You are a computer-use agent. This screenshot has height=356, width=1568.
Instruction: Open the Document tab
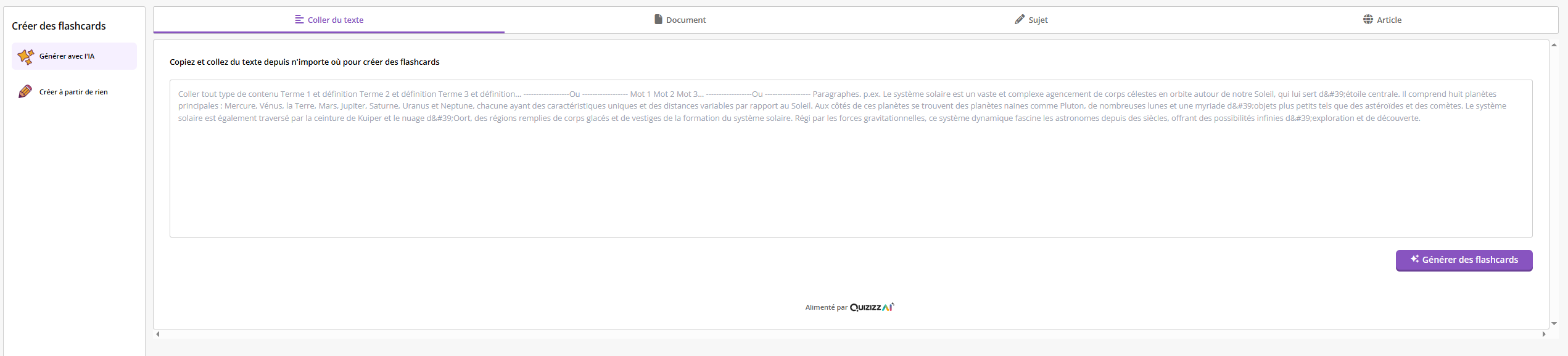point(680,20)
